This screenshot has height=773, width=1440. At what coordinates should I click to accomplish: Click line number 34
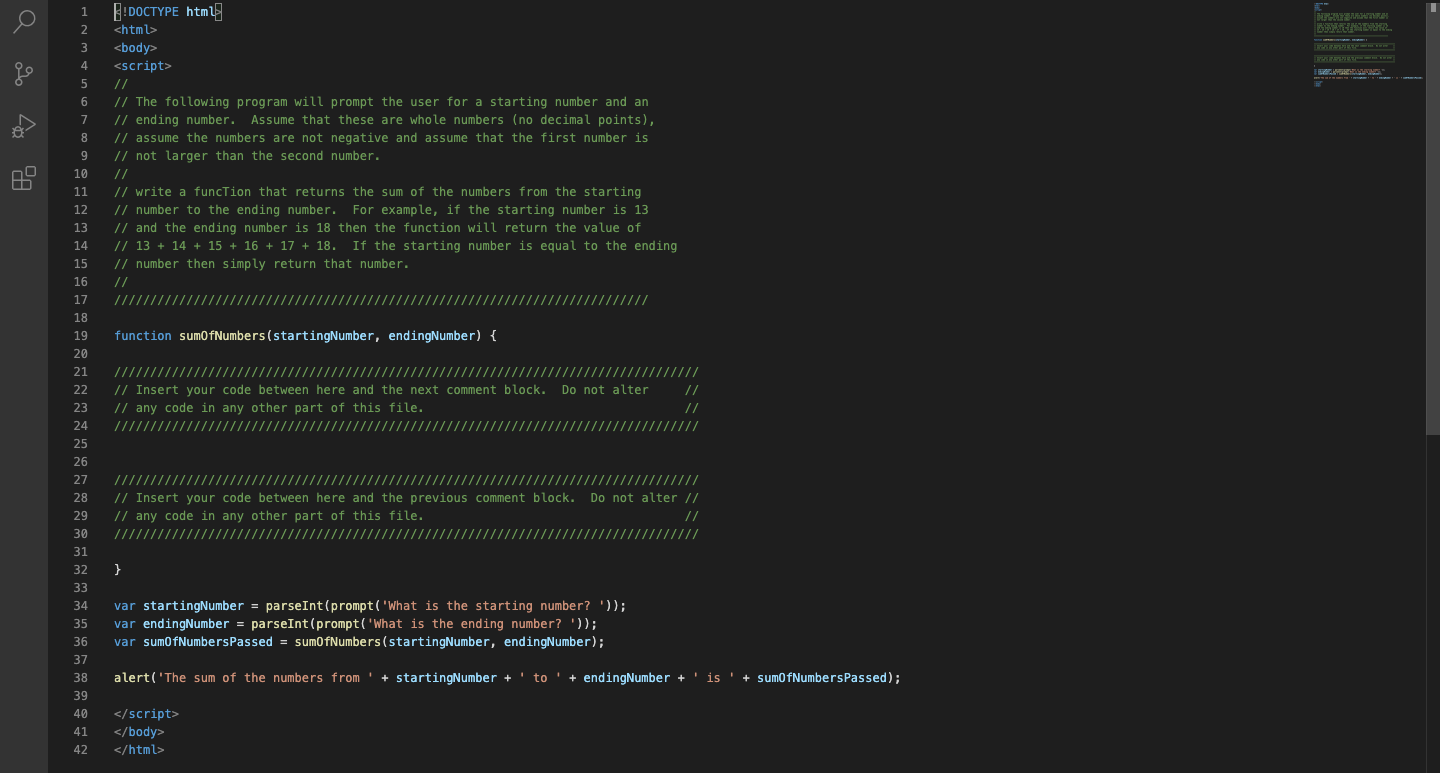(x=80, y=605)
